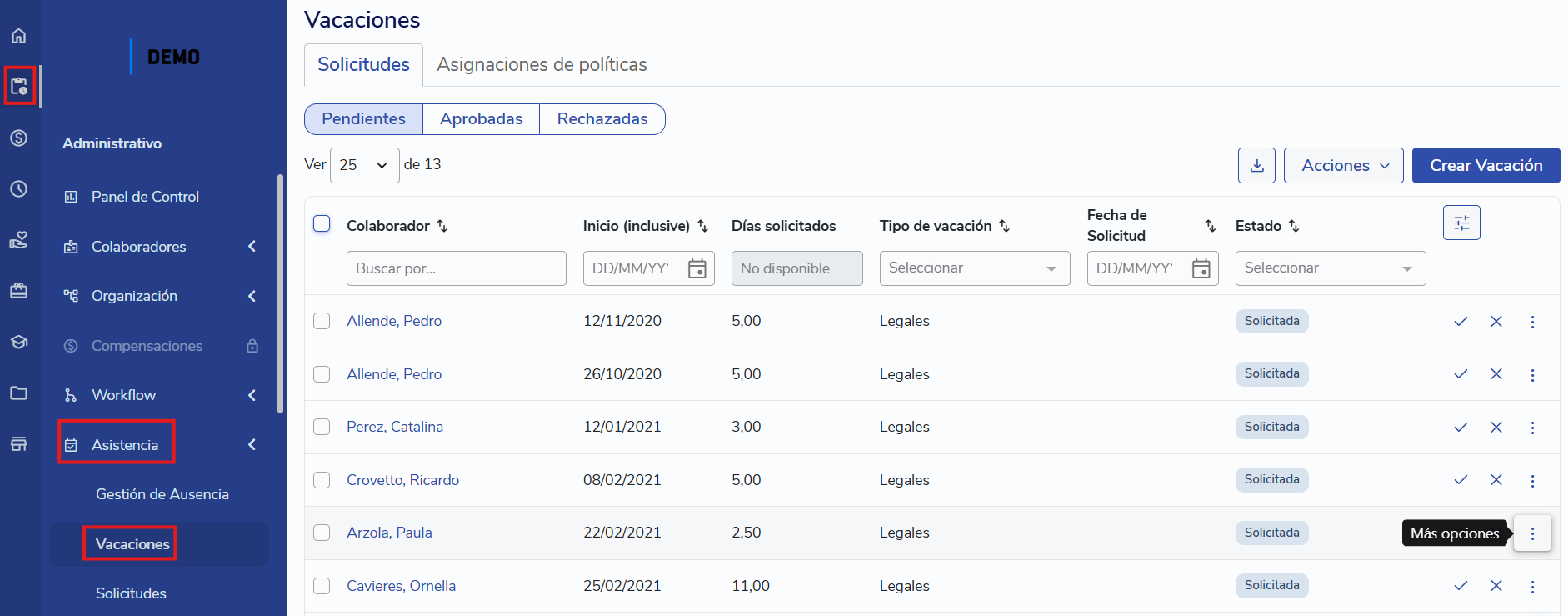1568x616 pixels.
Task: Show the Aprobadas requests tab
Action: (x=481, y=119)
